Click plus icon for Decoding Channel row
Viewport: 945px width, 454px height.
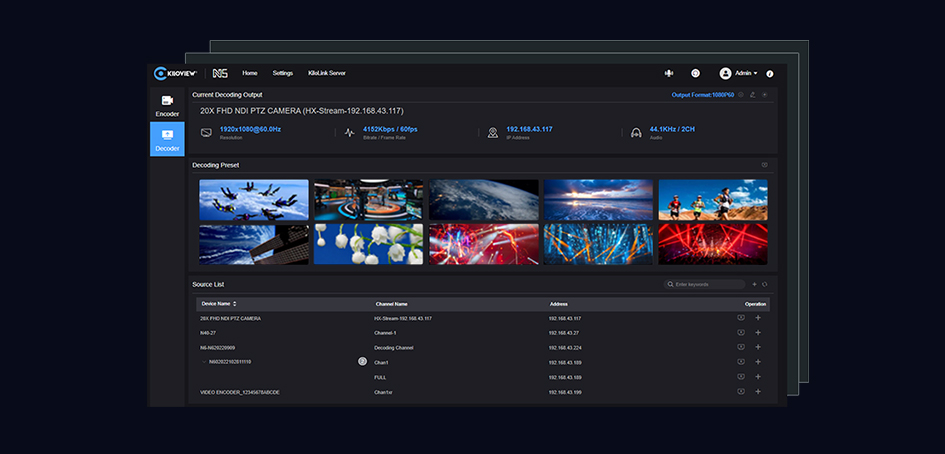[758, 347]
